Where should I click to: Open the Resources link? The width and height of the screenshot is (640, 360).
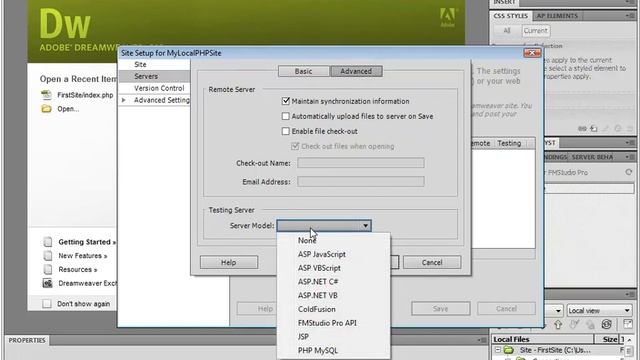pos(78,269)
